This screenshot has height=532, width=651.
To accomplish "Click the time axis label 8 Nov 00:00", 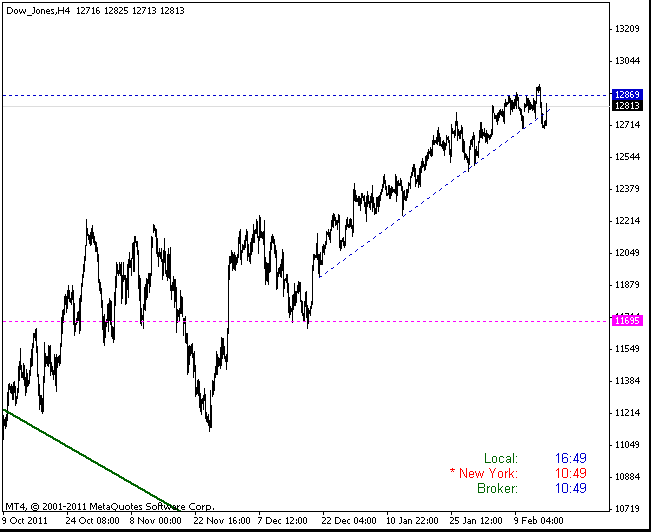I will pos(155,520).
